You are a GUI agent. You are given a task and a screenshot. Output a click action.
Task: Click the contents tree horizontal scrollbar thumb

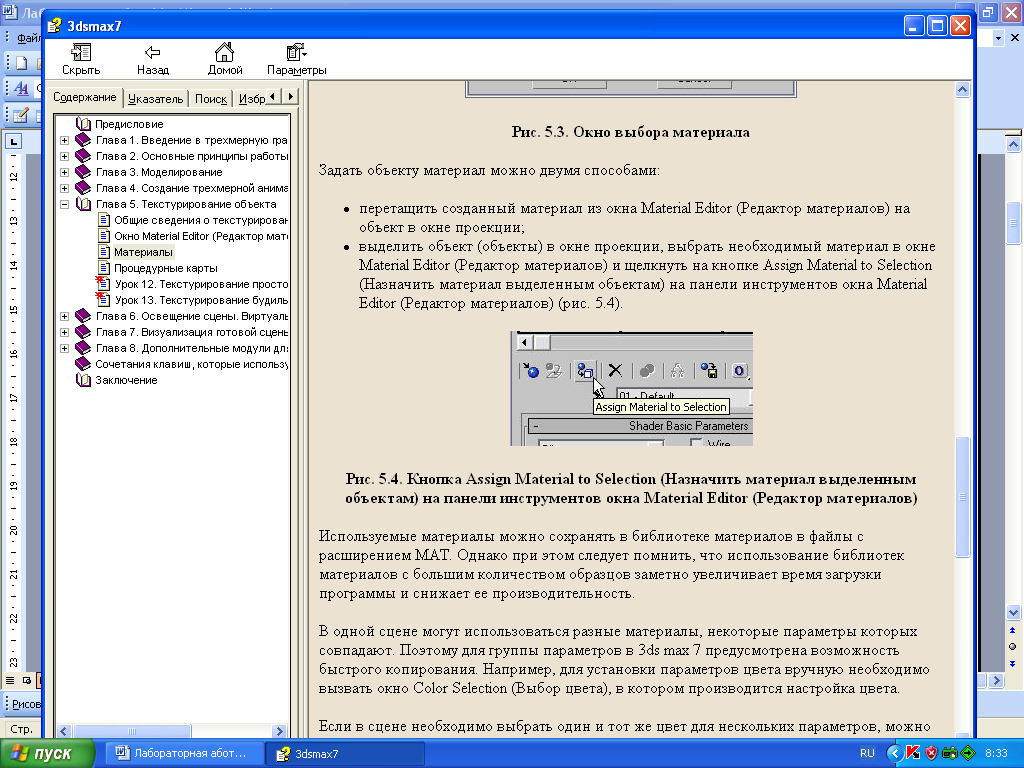[x=132, y=731]
